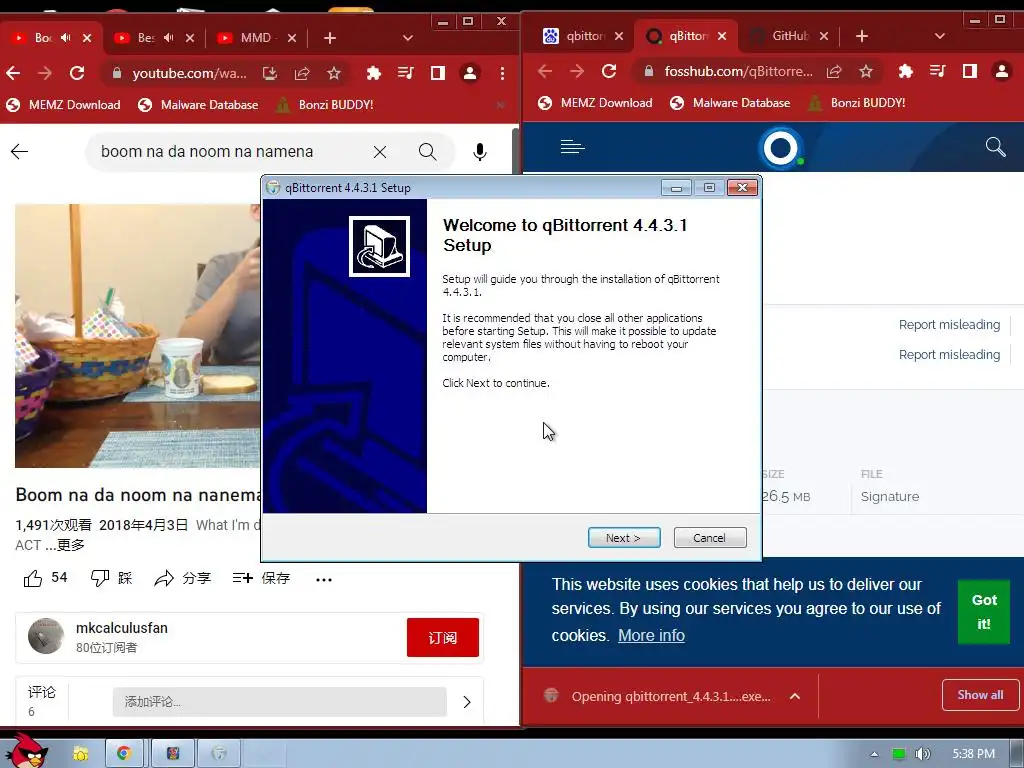This screenshot has height=768, width=1024.
Task: Click Show all downloads button
Action: [x=980, y=695]
